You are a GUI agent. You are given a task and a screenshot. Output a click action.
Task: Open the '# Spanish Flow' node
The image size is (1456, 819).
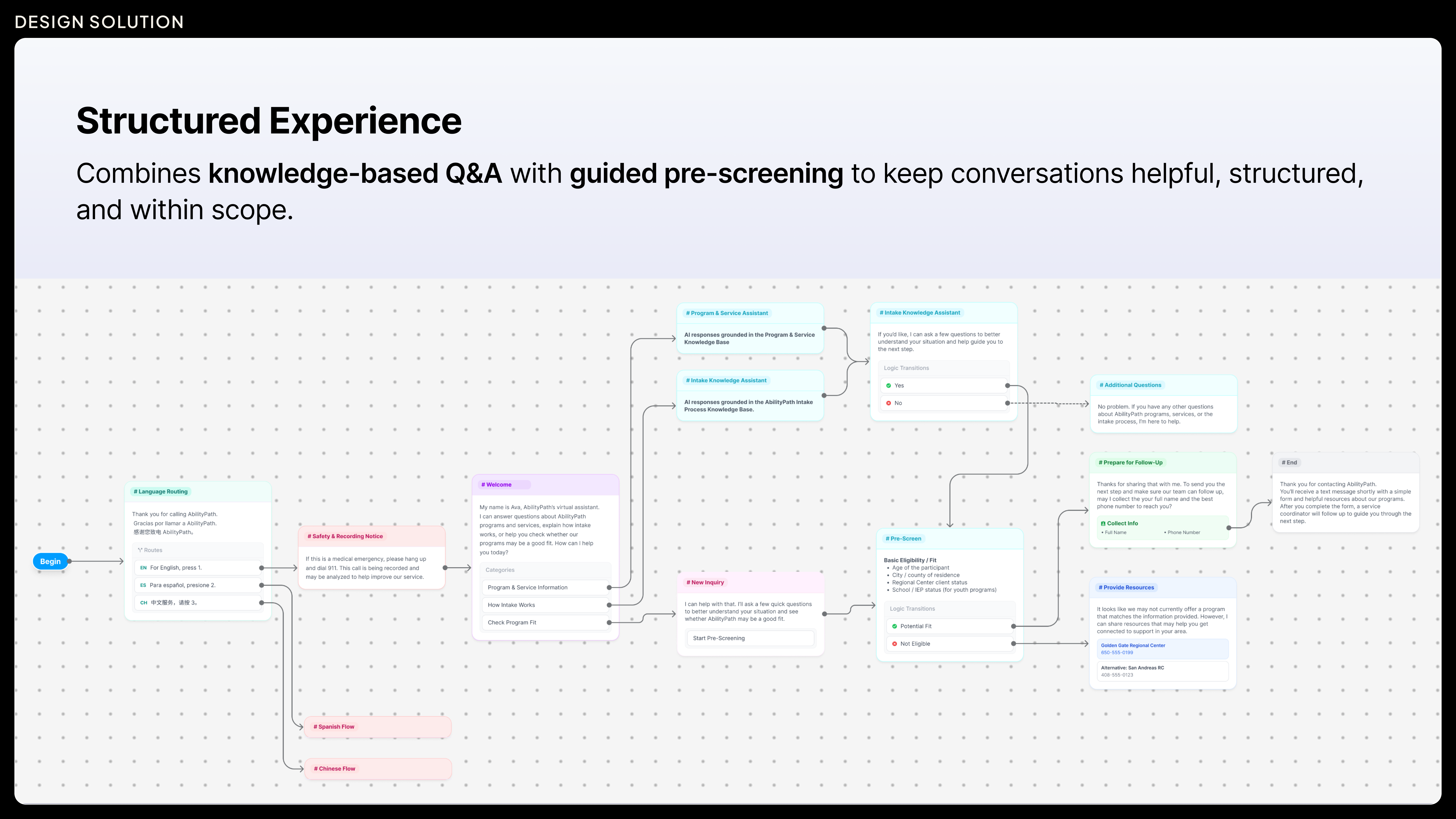pos(378,727)
